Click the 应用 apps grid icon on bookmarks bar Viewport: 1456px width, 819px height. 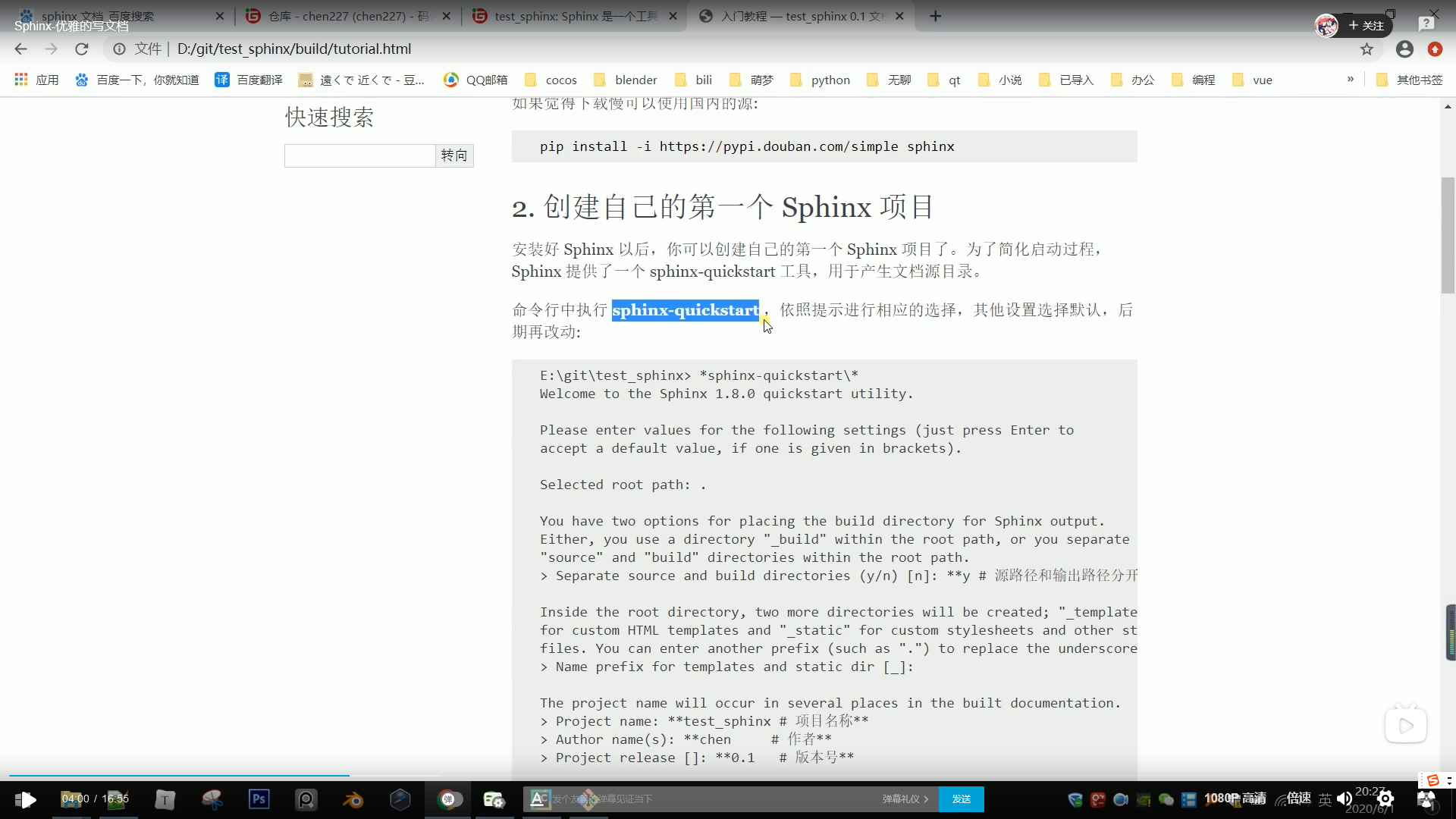(x=21, y=79)
